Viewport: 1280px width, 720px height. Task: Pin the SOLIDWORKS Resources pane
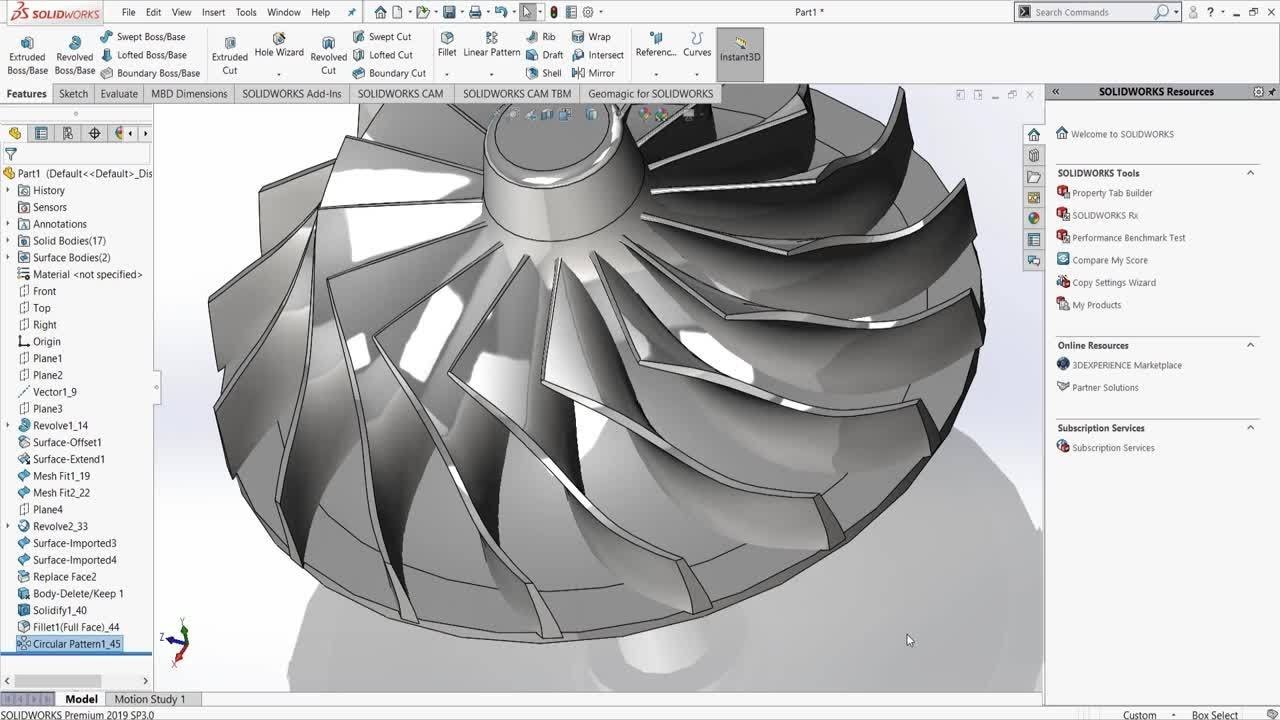pos(1272,92)
